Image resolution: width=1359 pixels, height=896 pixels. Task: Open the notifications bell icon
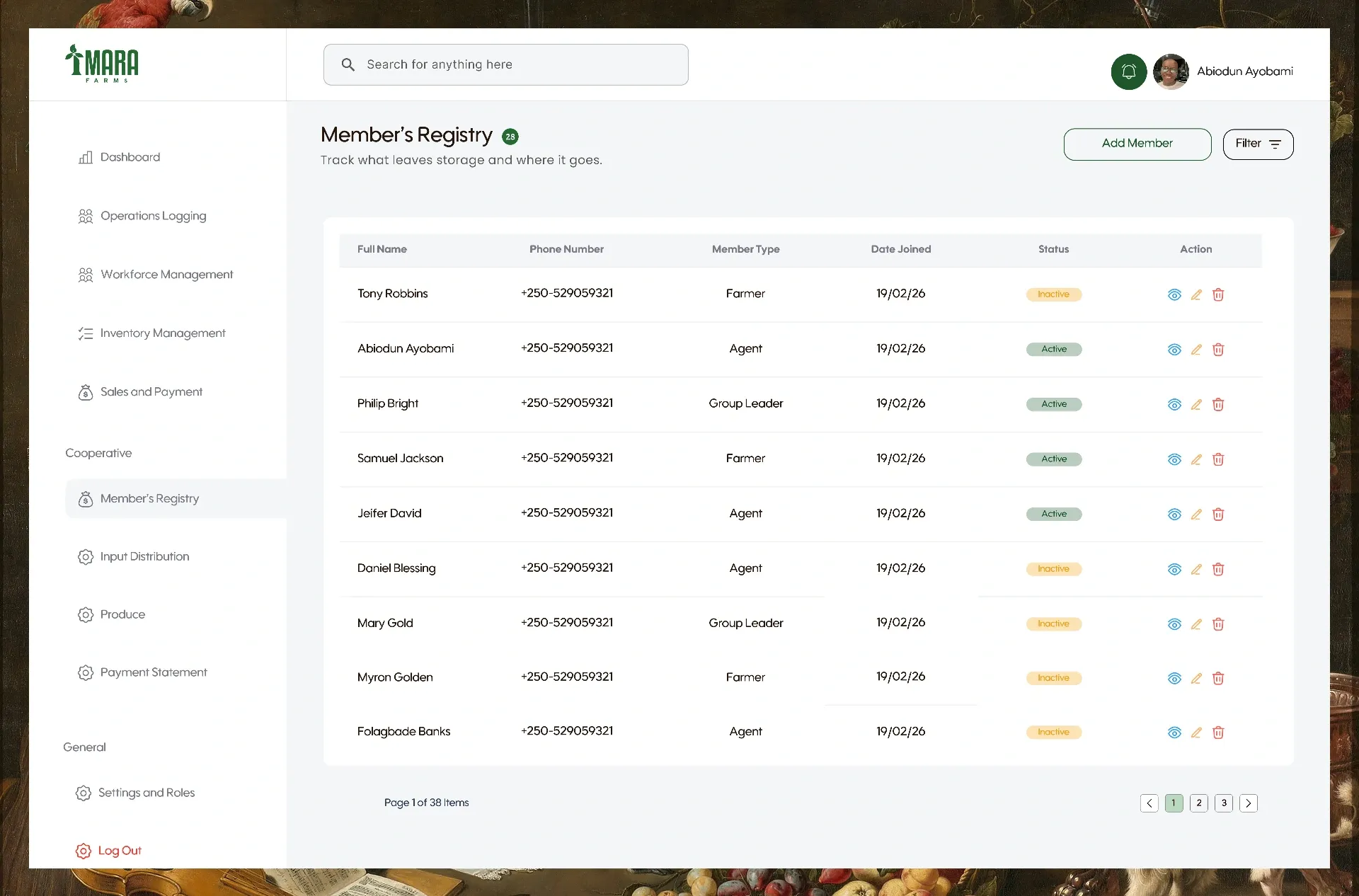[1128, 71]
